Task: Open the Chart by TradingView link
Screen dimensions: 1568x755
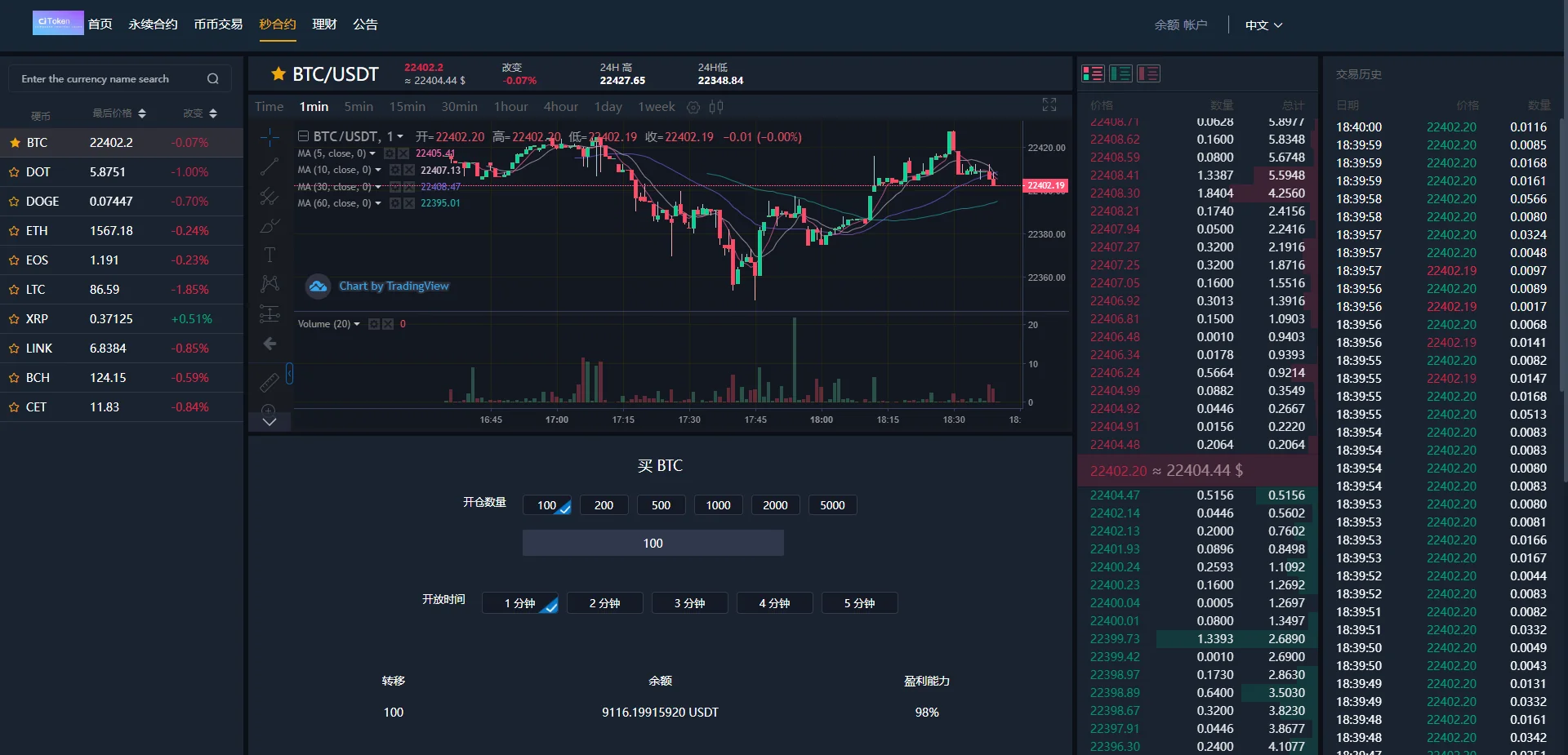Action: 394,286
